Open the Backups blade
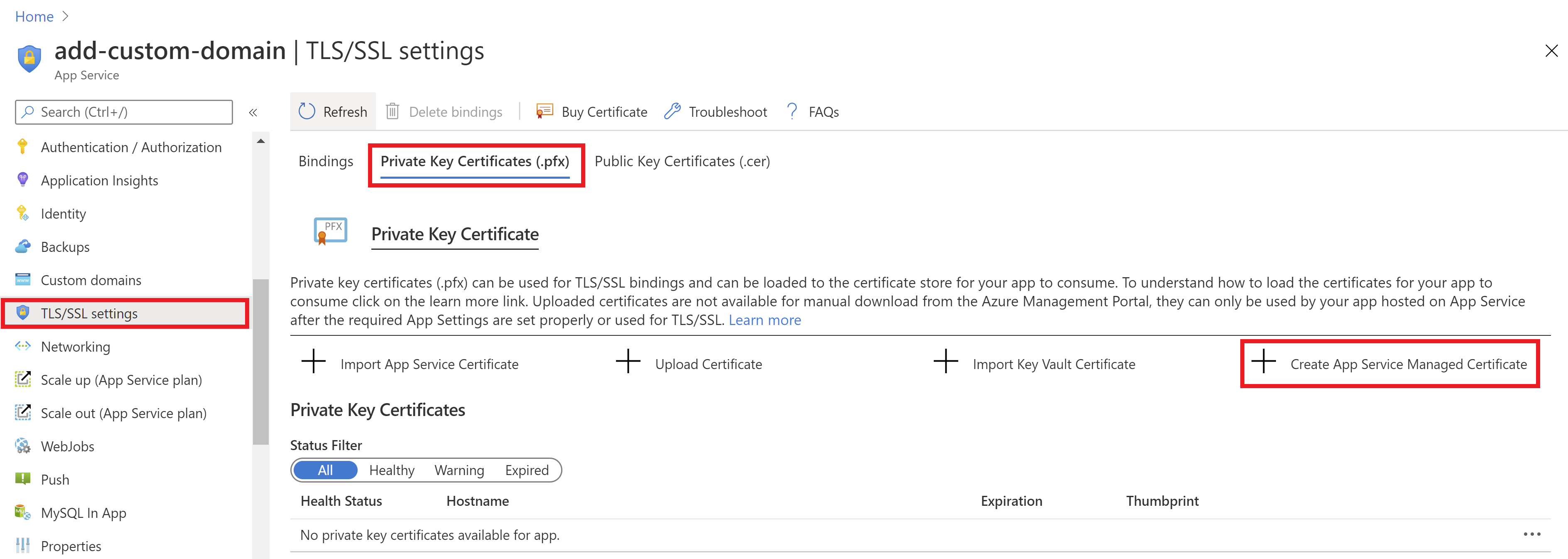Screen dimensions: 1568x559 [65, 246]
